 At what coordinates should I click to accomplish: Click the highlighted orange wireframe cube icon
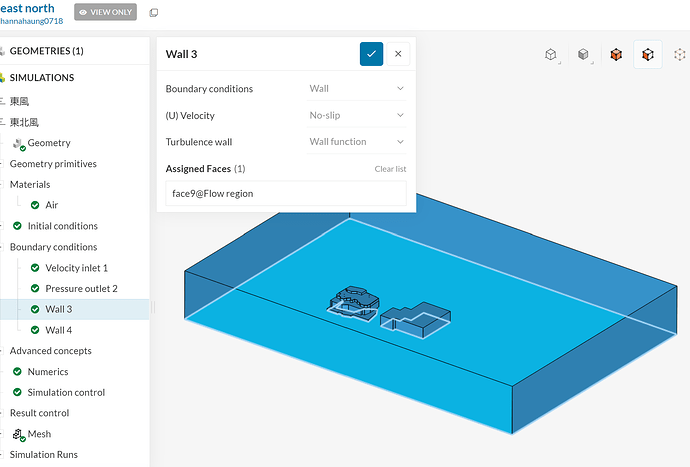click(648, 55)
